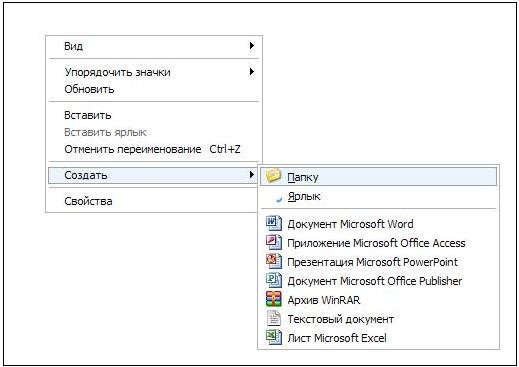
Task: Expand the Вид submenu arrow
Action: click(x=252, y=45)
